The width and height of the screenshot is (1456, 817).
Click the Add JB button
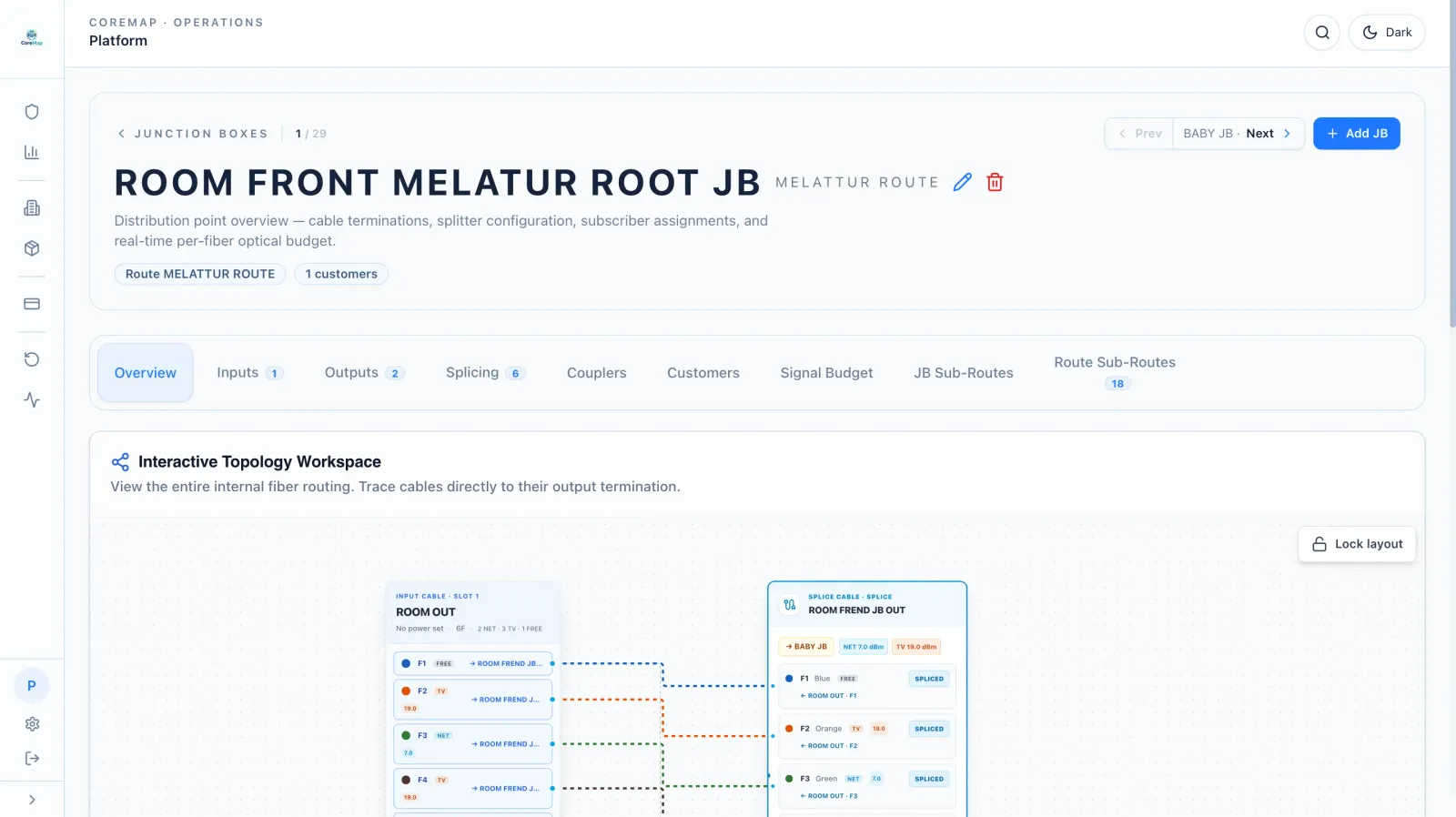point(1357,134)
